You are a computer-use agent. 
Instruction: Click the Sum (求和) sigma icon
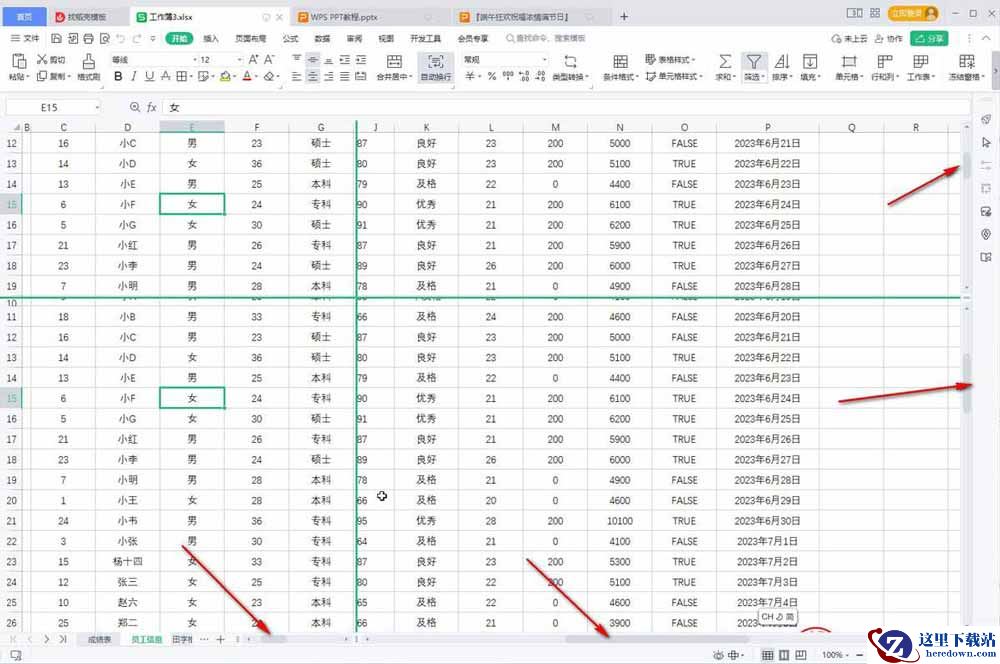pos(725,61)
